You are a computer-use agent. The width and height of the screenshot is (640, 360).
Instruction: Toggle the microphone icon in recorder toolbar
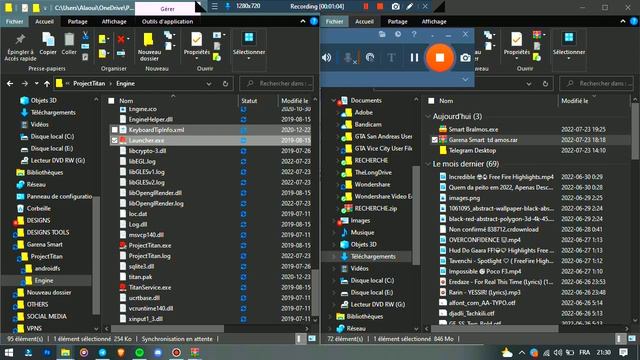(x=348, y=58)
